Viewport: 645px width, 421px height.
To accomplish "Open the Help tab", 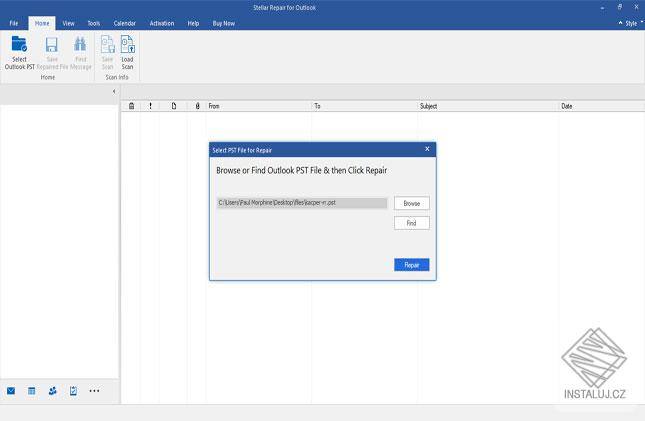I will point(193,23).
